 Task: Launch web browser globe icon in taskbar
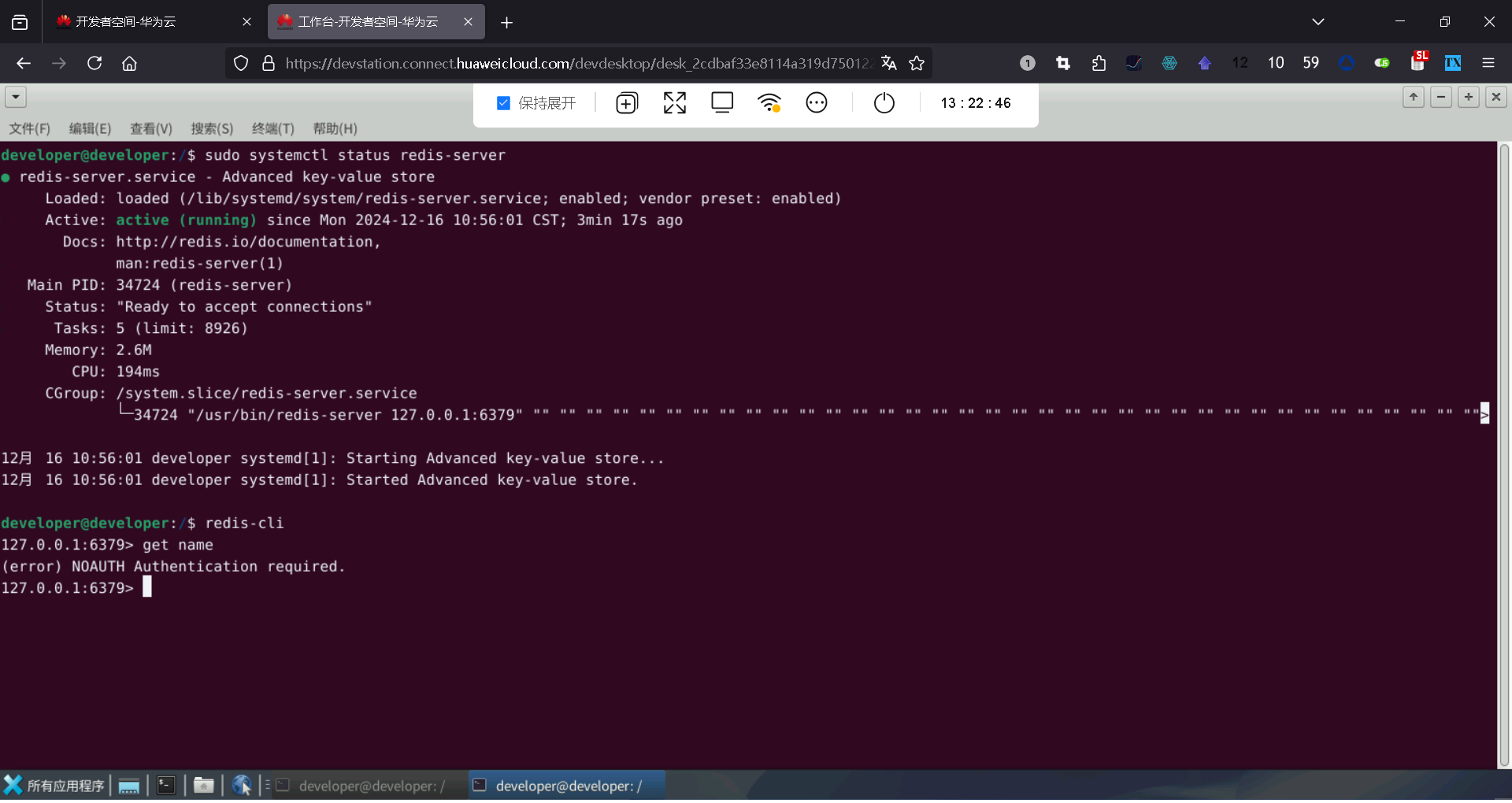click(242, 786)
